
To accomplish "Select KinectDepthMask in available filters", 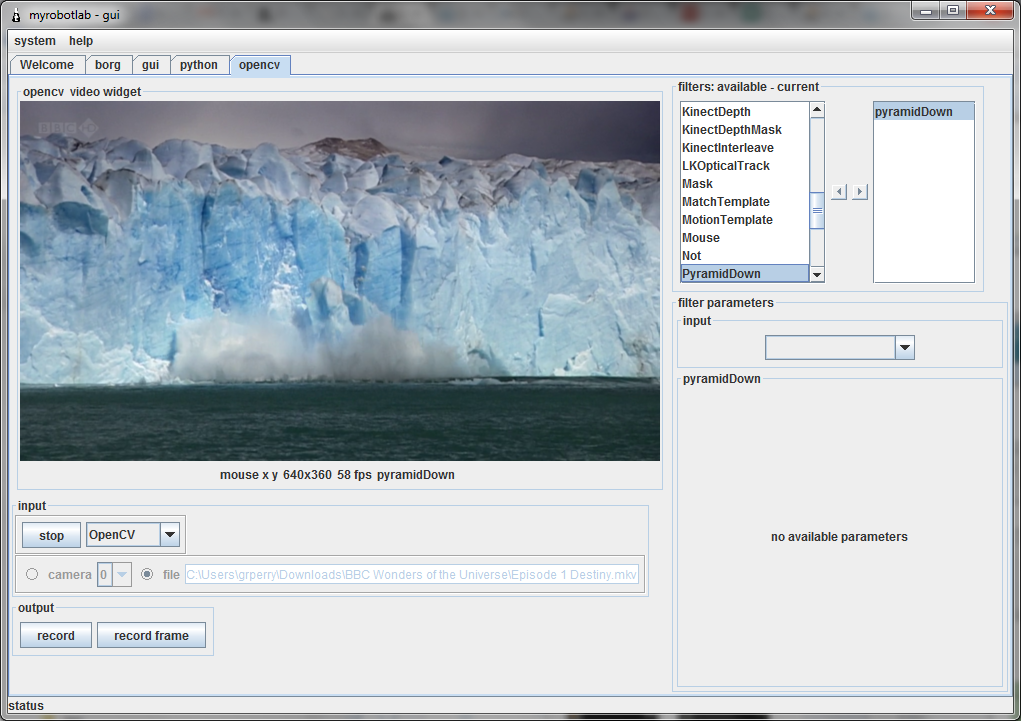I will 744,130.
